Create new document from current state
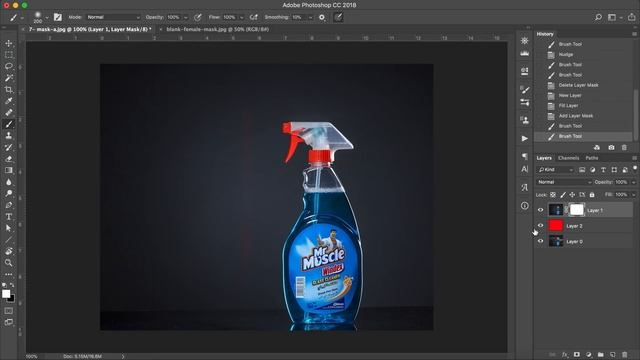 click(x=597, y=147)
